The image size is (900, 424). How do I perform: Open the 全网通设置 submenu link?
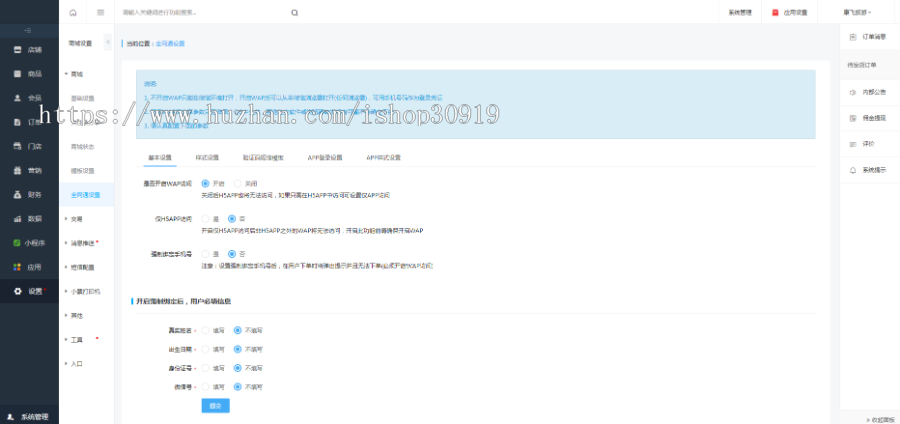point(86,195)
